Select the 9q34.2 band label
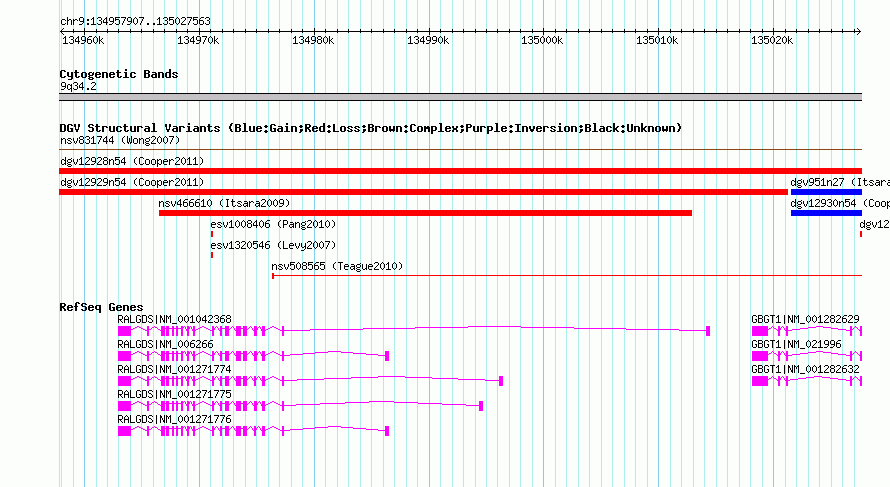This screenshot has width=890, height=487. tap(78, 86)
